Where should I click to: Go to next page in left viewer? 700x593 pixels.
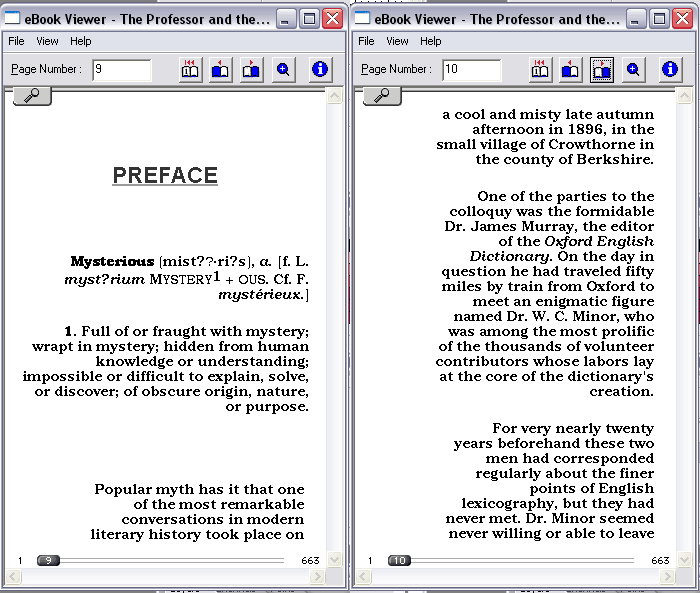[251, 70]
